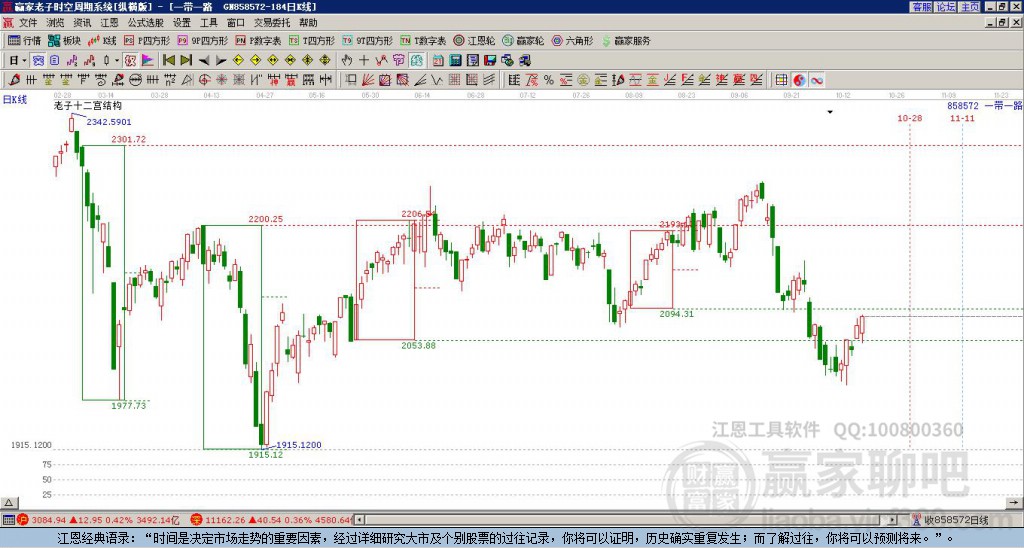Screen dimensions: 1024x548
Task: Select the red starburst angle tool
Action: (221, 80)
